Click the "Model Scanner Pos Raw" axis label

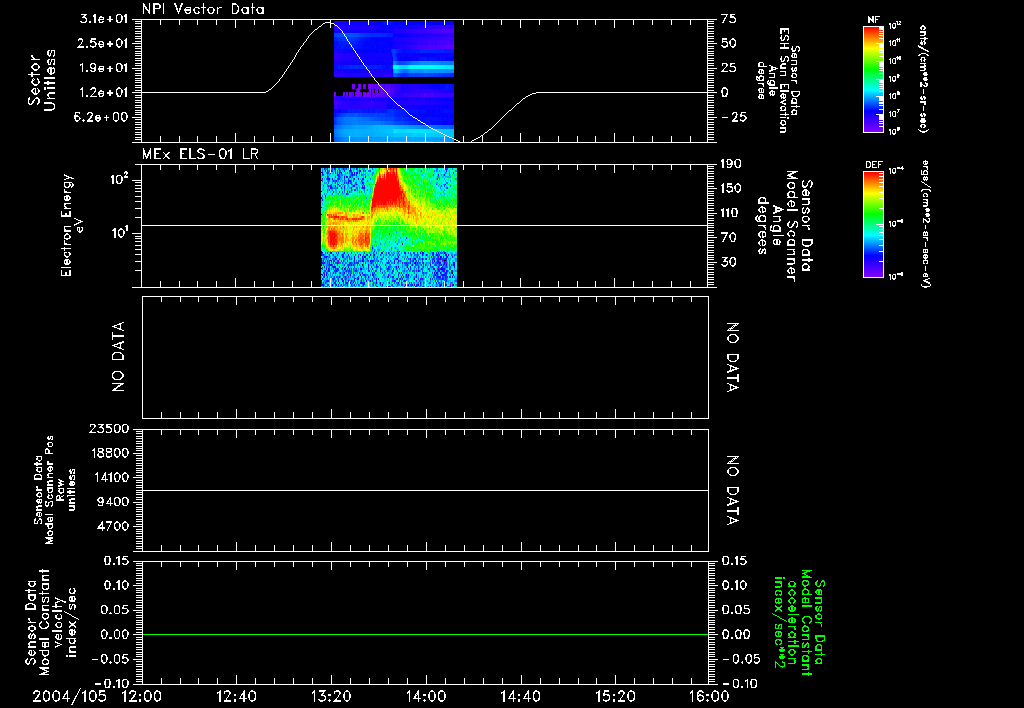pyautogui.click(x=55, y=490)
